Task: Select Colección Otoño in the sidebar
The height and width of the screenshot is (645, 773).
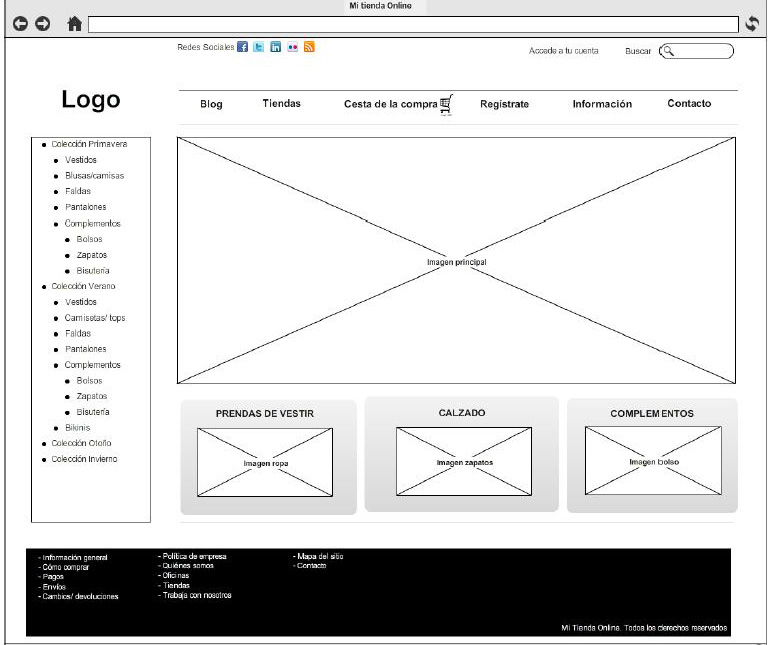Action: pos(82,443)
